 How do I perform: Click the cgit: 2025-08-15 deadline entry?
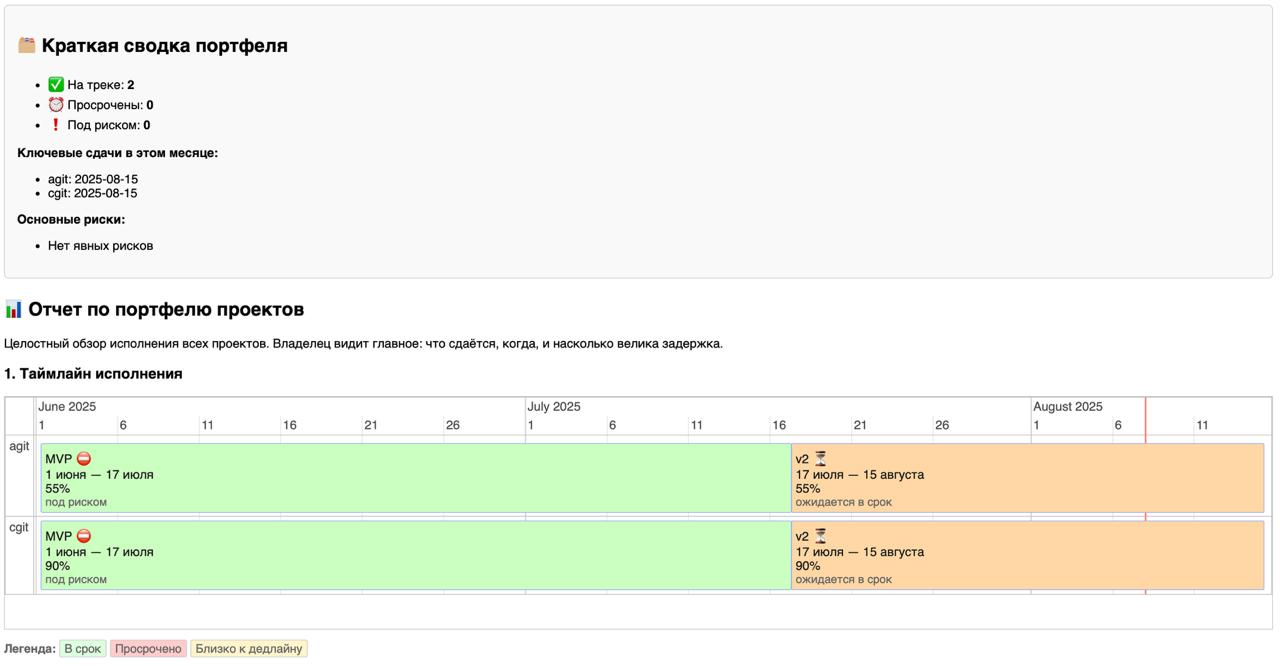93,193
